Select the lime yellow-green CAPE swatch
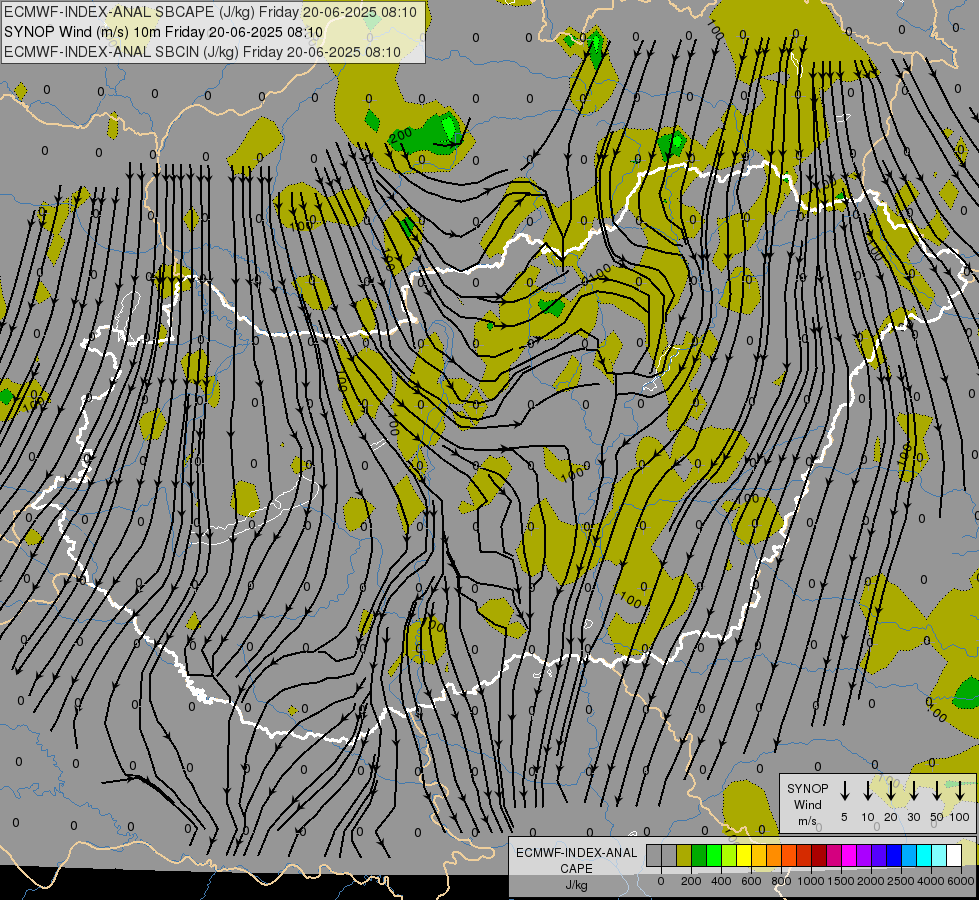 729,855
